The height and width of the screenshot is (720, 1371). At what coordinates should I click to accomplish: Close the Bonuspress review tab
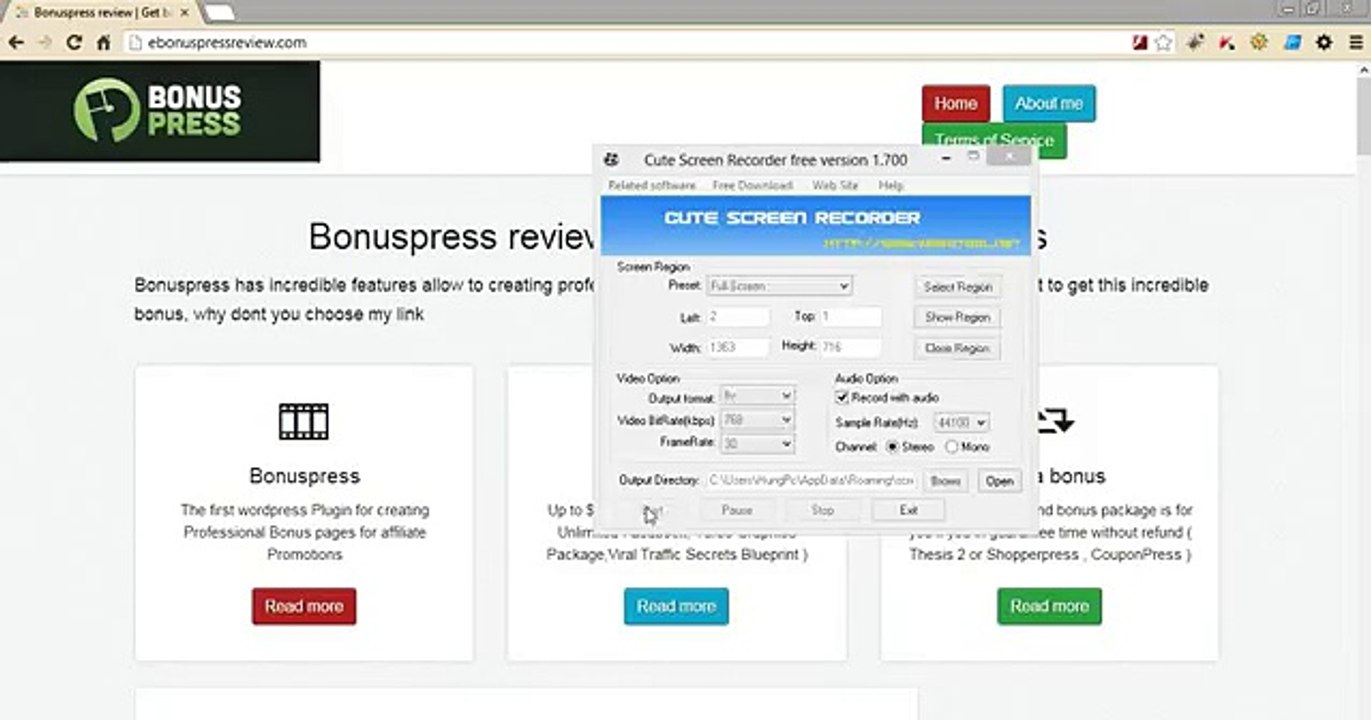coord(184,13)
